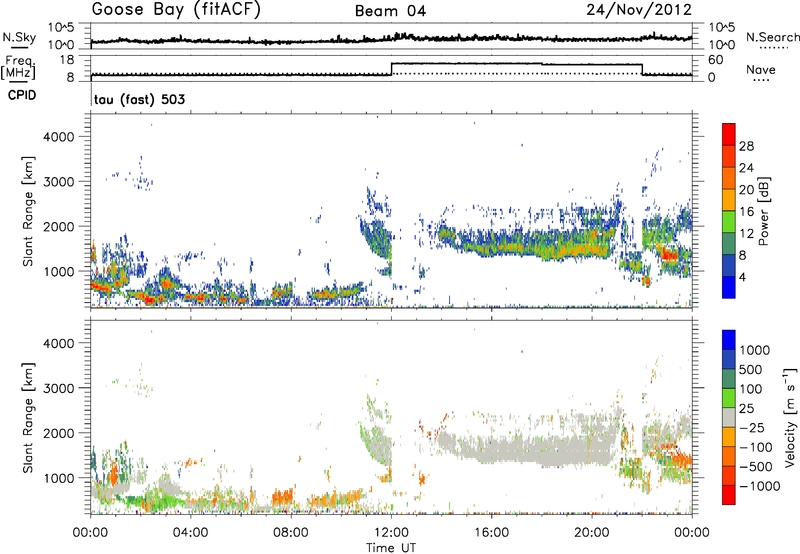
Task: Pick the gray segment of velocity colorbar
Action: [729, 418]
